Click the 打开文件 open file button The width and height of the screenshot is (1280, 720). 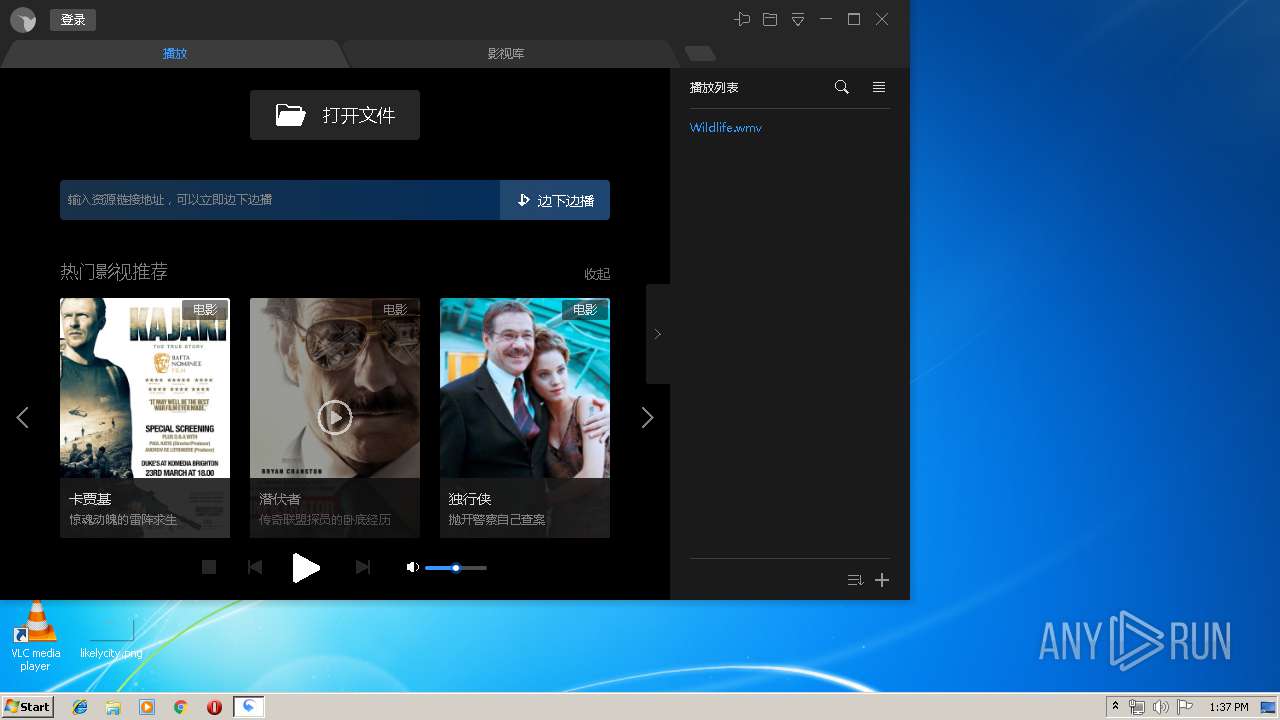click(335, 115)
